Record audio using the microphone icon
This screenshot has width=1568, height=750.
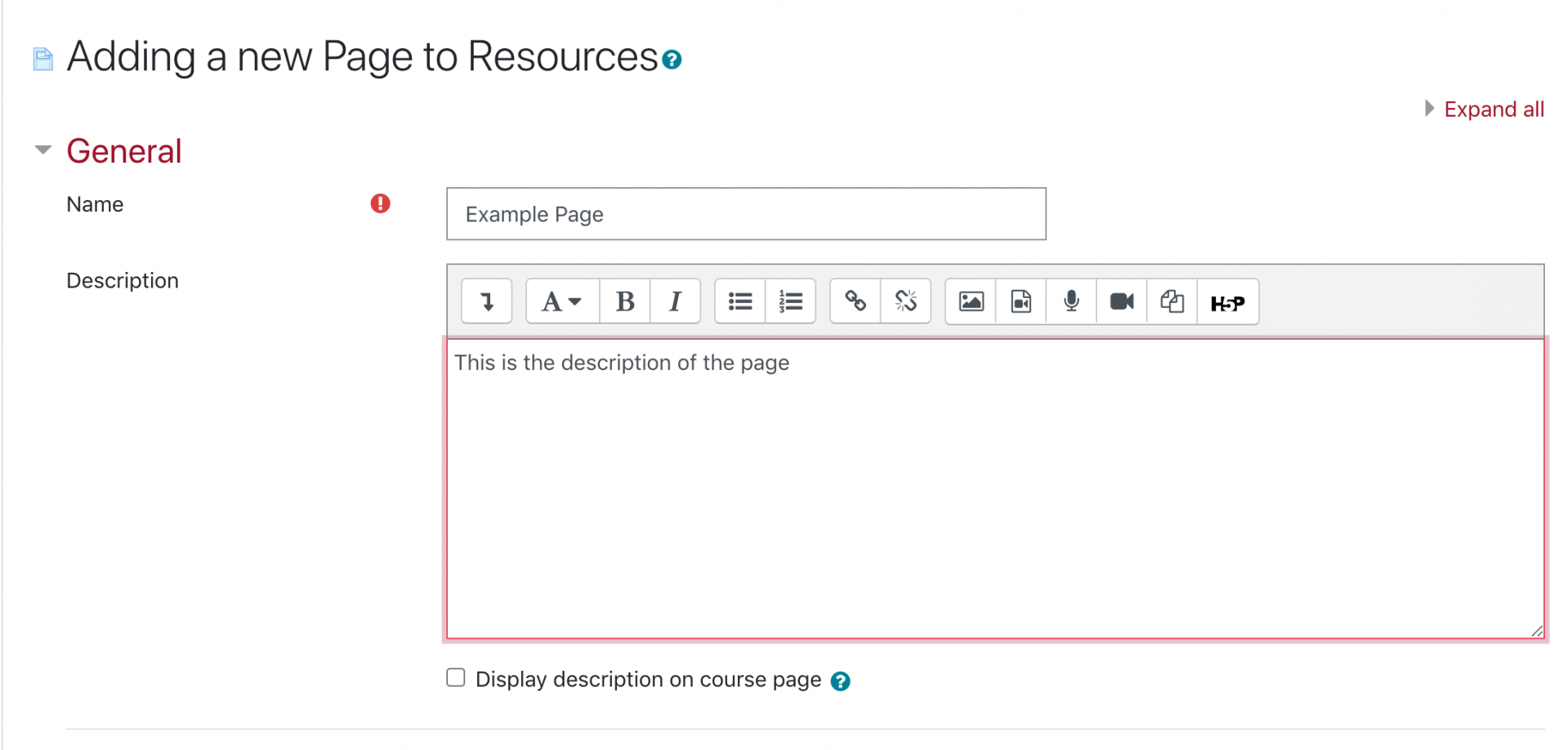[x=1071, y=301]
